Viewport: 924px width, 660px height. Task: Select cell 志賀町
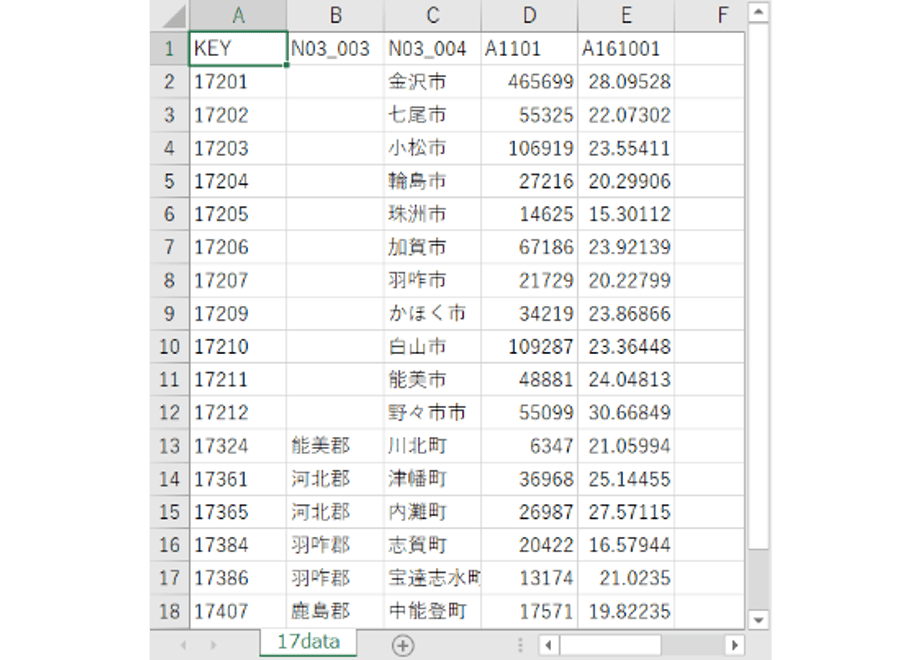433,545
